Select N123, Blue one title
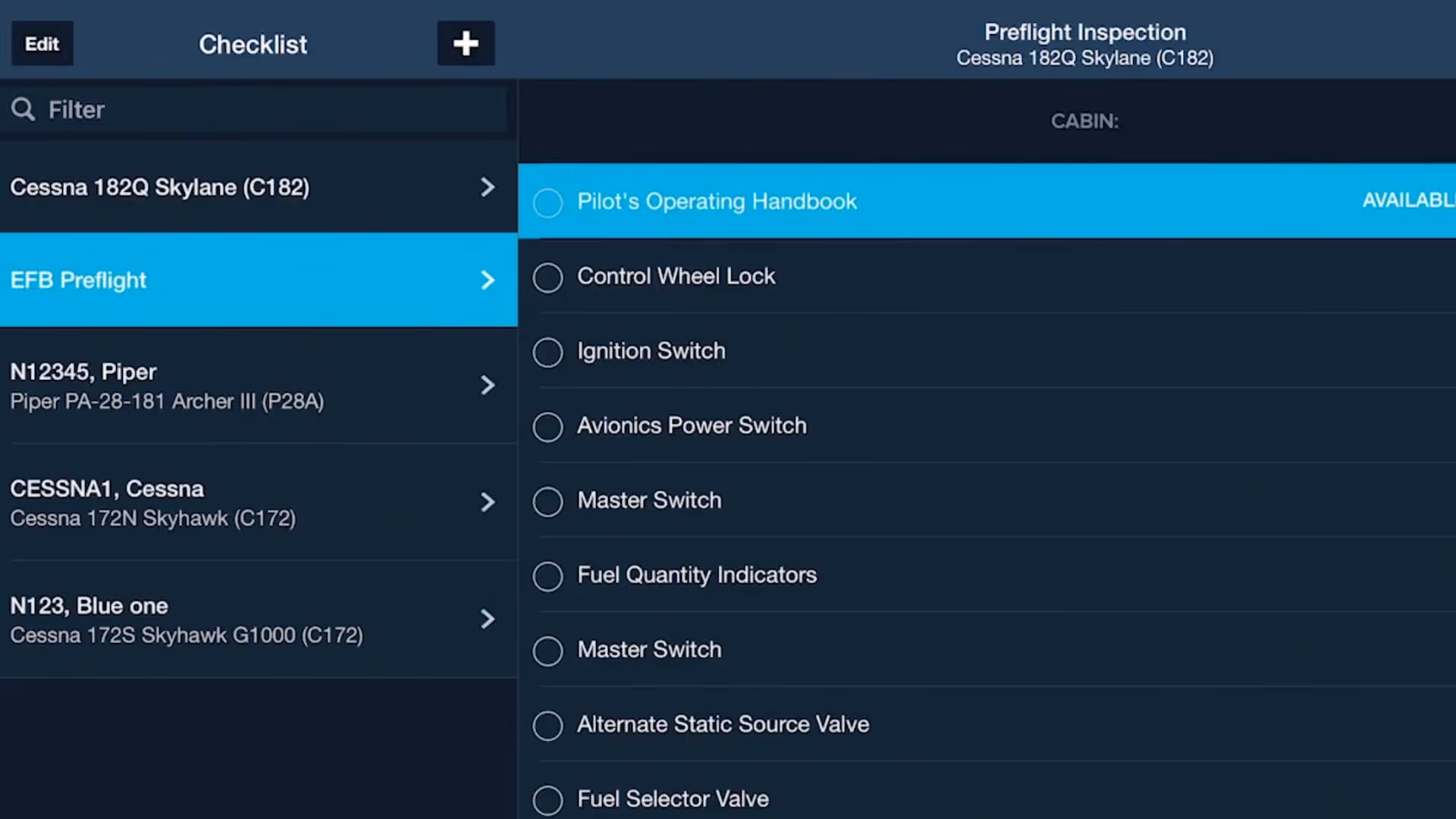This screenshot has width=1456, height=819. pos(89,606)
